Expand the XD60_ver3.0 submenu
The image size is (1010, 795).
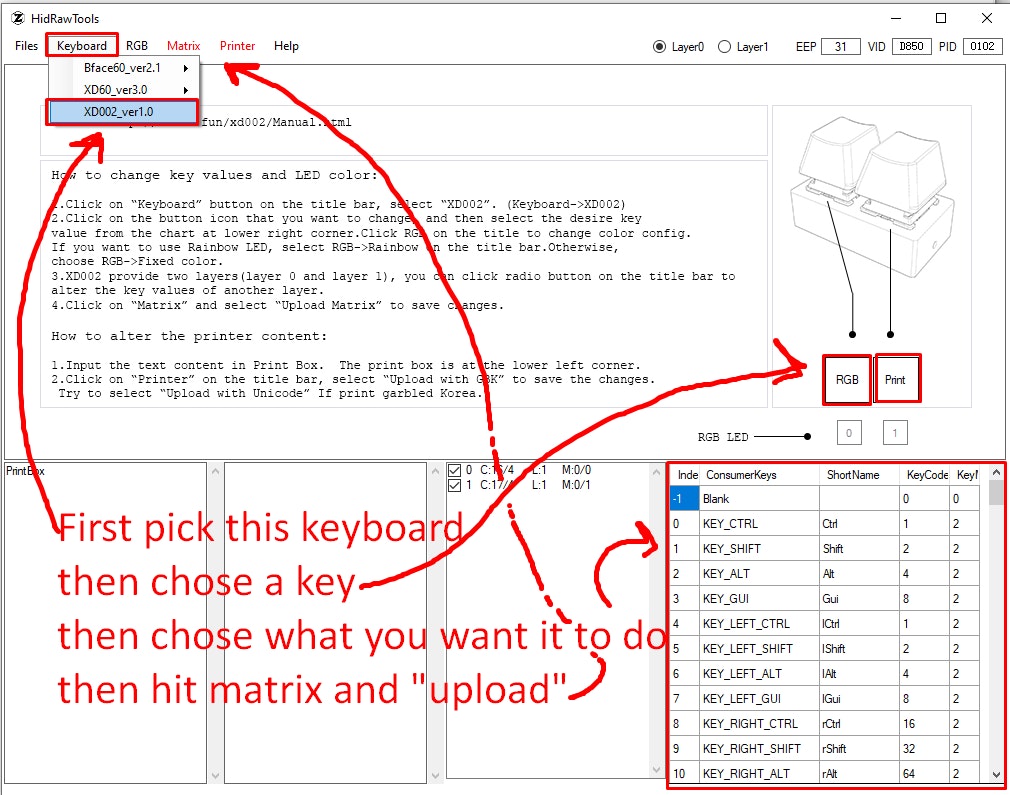tap(124, 90)
